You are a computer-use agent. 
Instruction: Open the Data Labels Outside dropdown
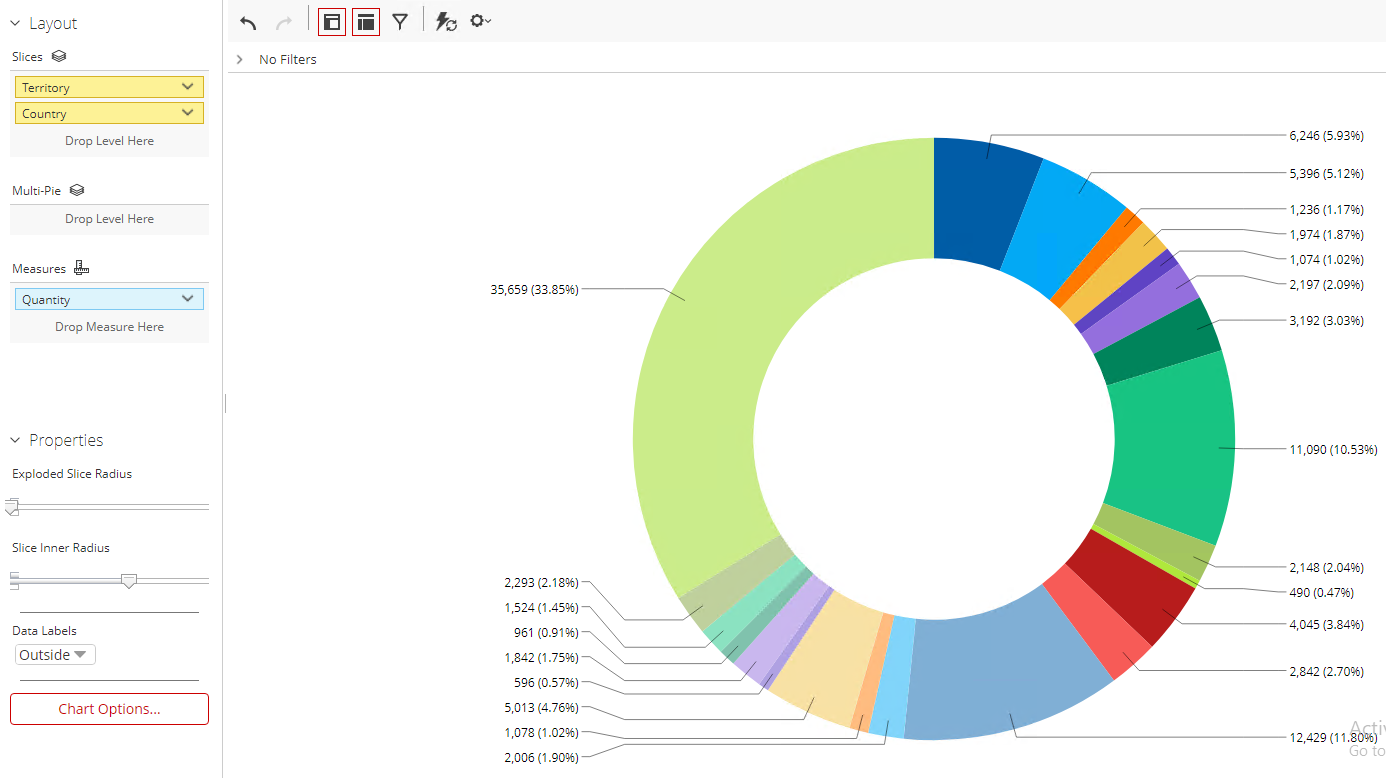pos(56,655)
